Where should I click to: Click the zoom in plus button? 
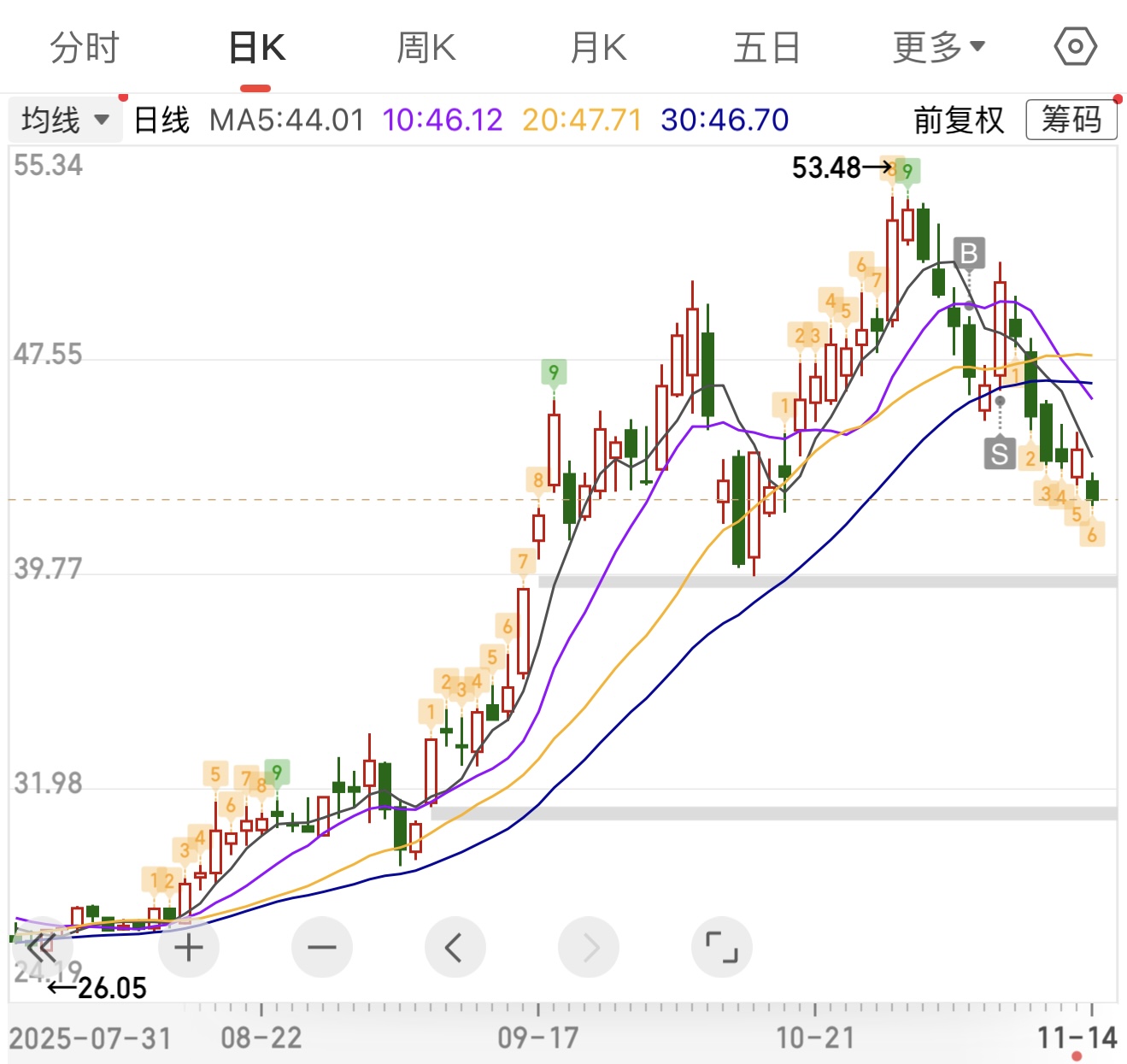click(x=189, y=947)
